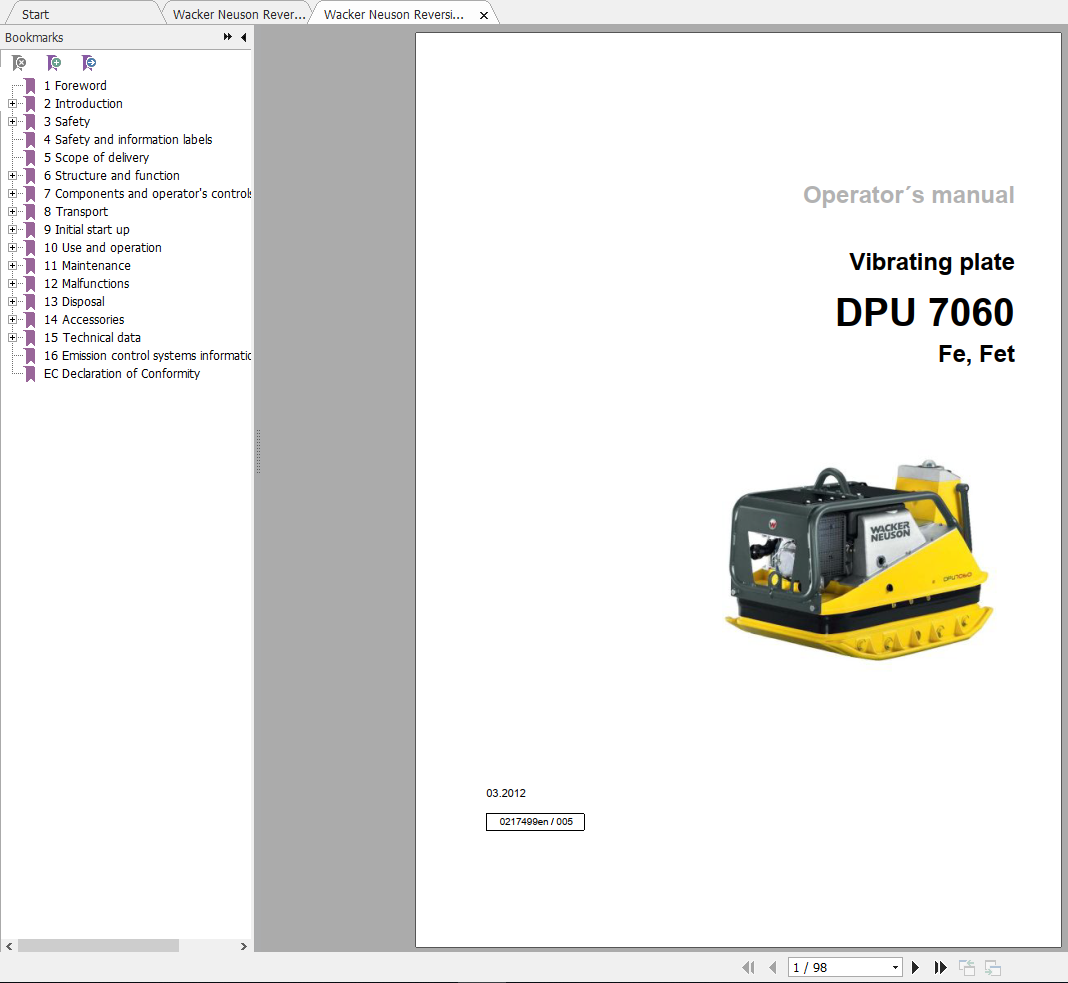The image size is (1068, 983).
Task: Click the delete bookmark icon
Action: coord(20,63)
